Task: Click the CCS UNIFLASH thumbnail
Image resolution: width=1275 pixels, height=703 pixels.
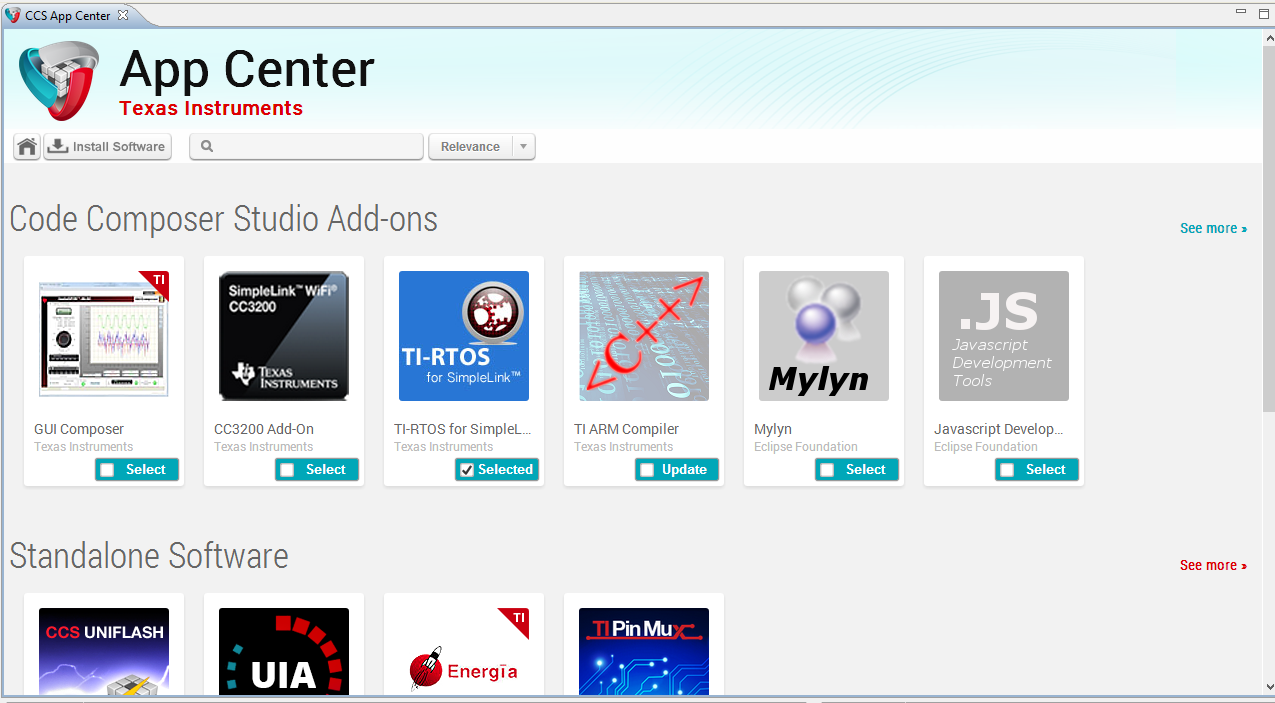Action: coord(103,655)
